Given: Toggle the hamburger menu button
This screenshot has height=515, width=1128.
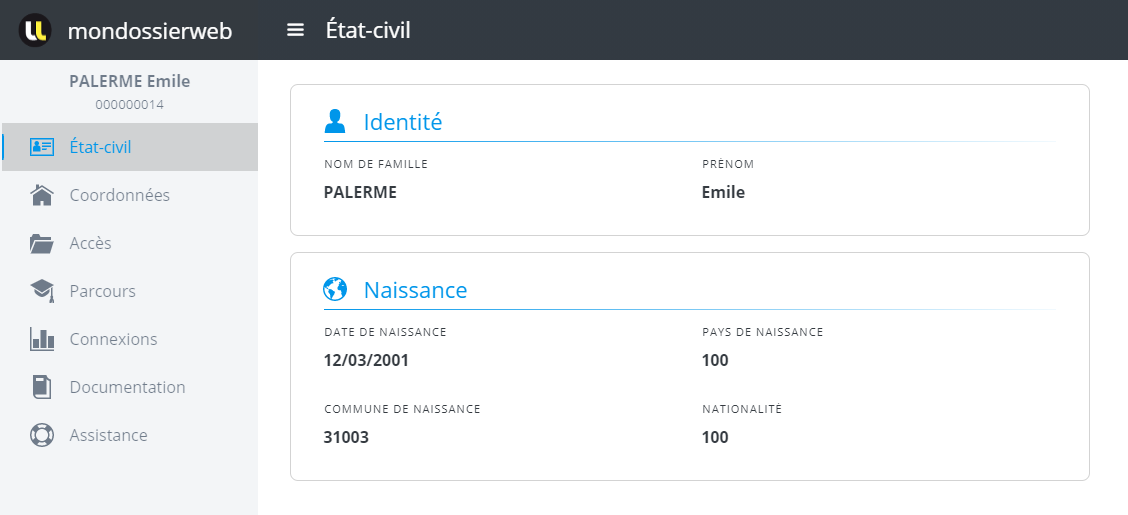Looking at the screenshot, I should point(295,30).
